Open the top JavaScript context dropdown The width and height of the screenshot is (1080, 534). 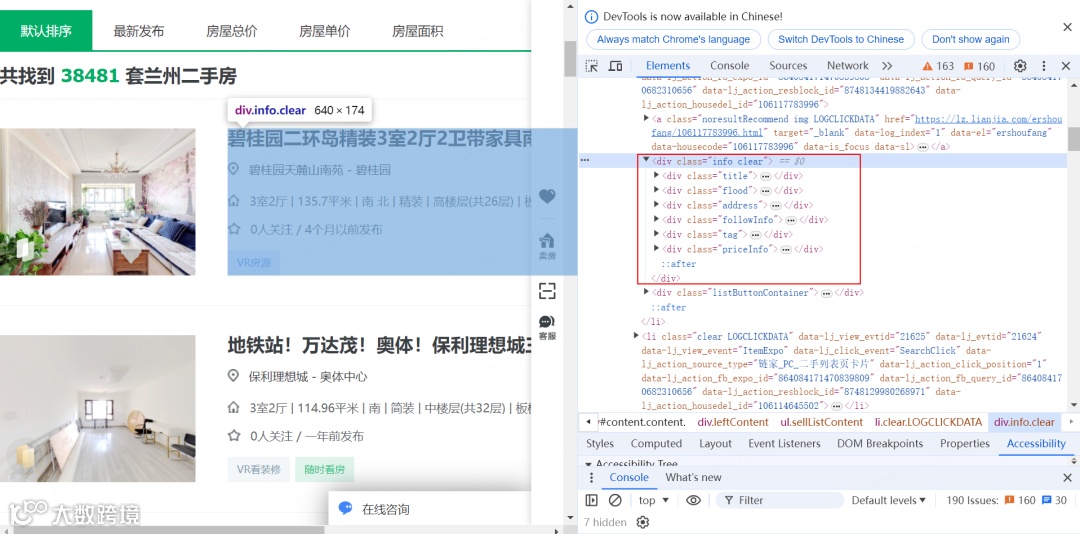(x=654, y=500)
